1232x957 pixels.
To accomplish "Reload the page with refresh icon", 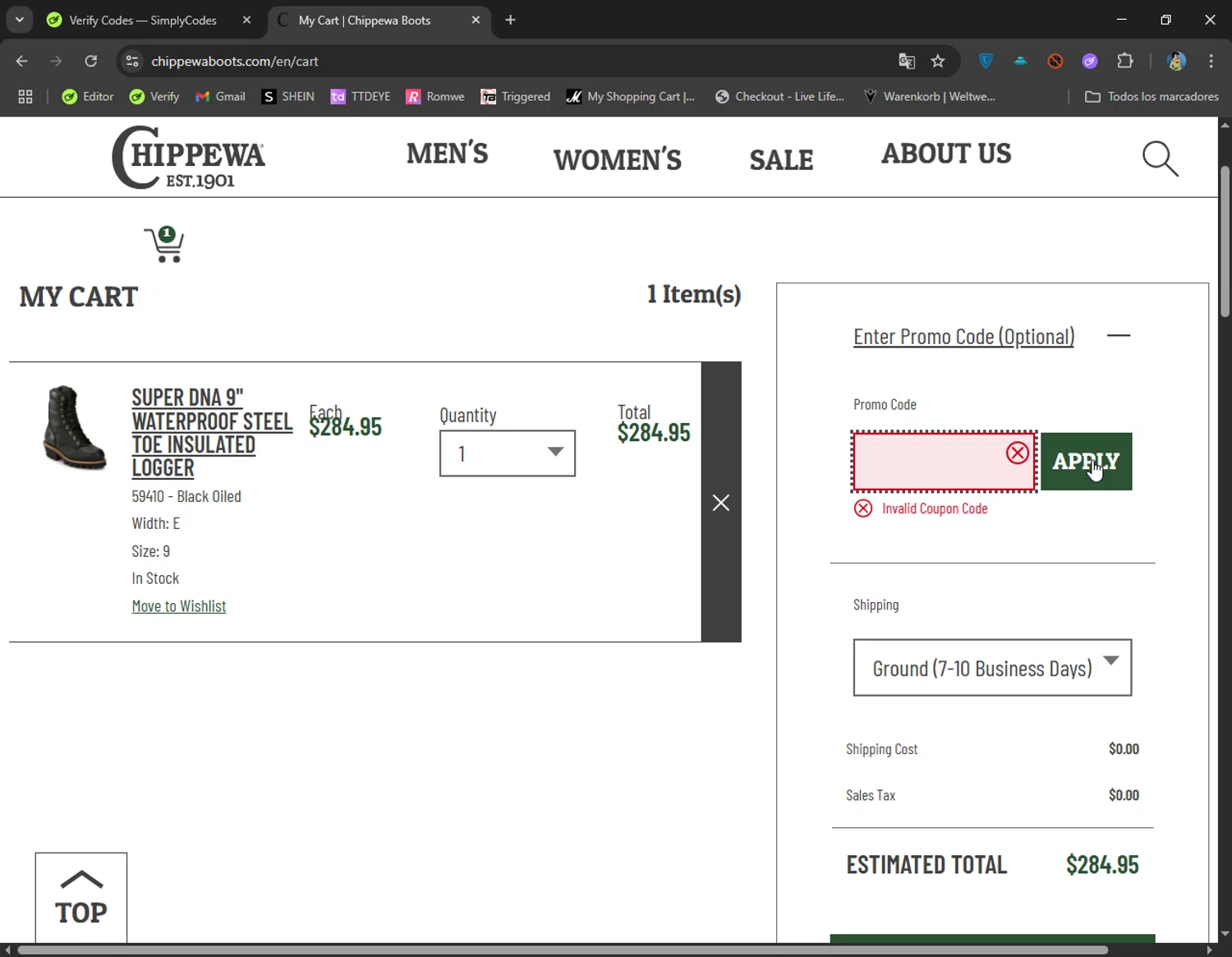I will click(x=91, y=61).
